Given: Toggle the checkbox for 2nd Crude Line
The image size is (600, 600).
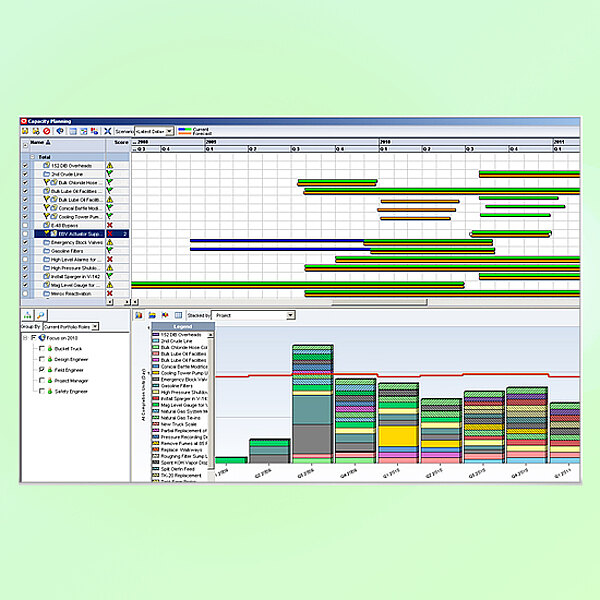Looking at the screenshot, I should tap(25, 174).
